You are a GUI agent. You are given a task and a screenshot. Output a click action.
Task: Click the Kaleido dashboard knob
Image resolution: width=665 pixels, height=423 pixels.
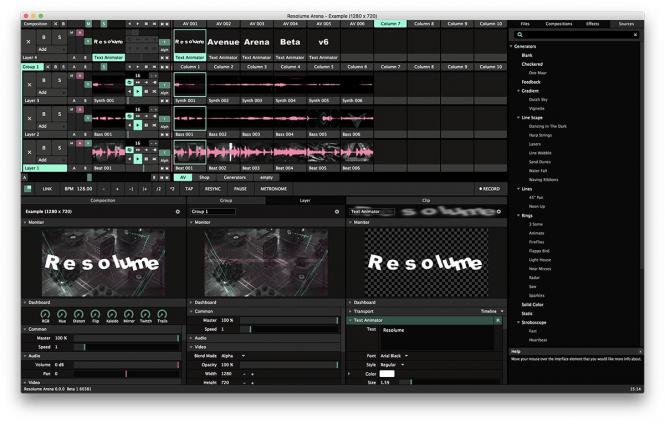(x=112, y=314)
